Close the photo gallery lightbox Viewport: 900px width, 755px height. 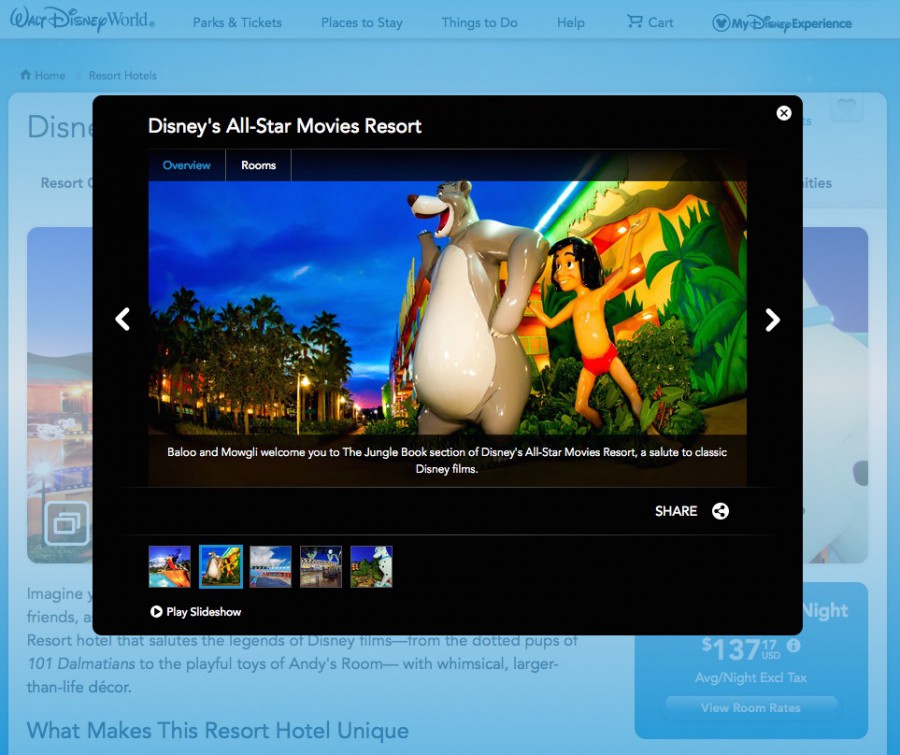point(783,113)
